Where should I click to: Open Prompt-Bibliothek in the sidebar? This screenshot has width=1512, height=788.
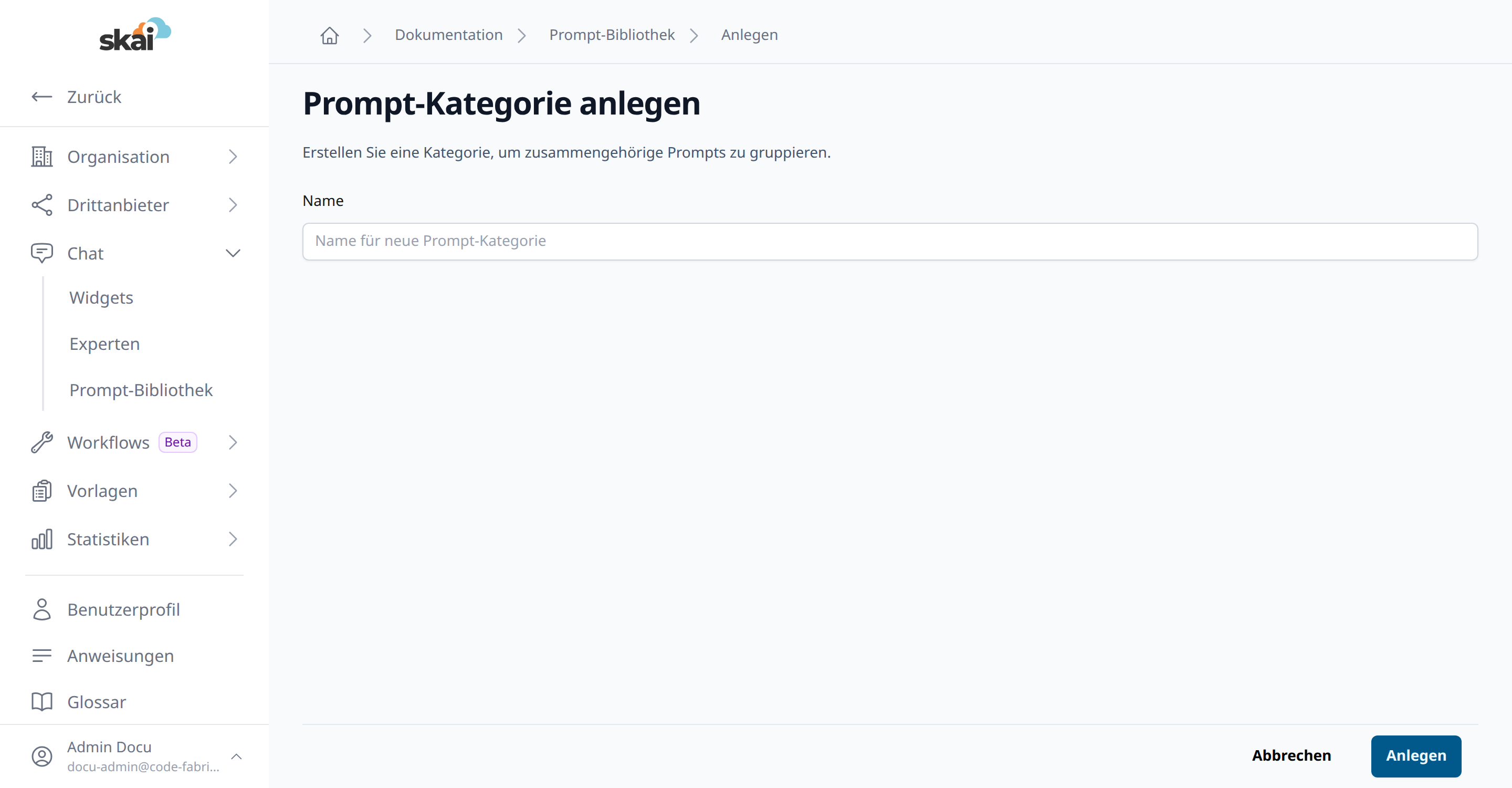tap(141, 390)
